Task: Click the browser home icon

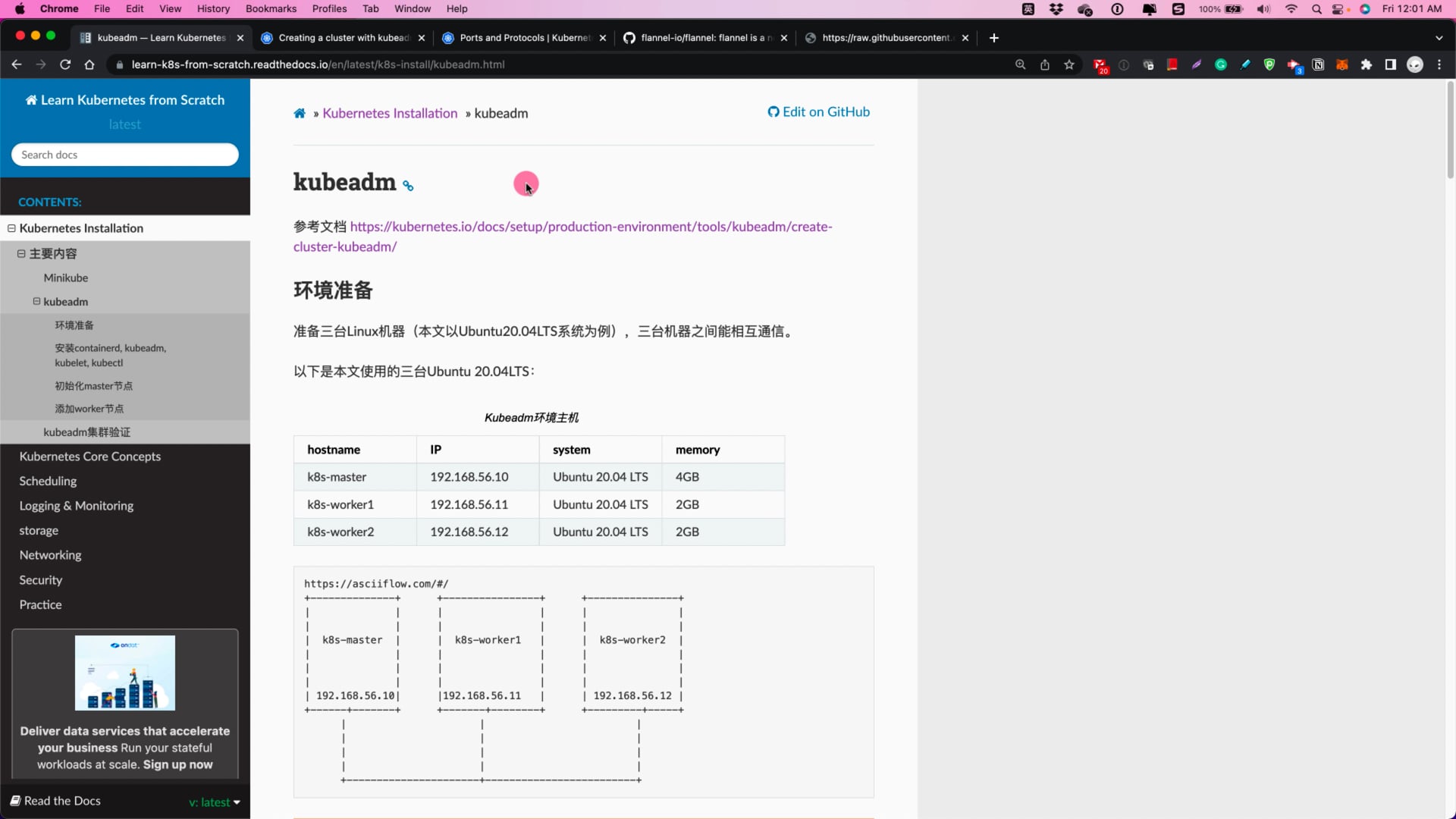Action: [x=89, y=64]
